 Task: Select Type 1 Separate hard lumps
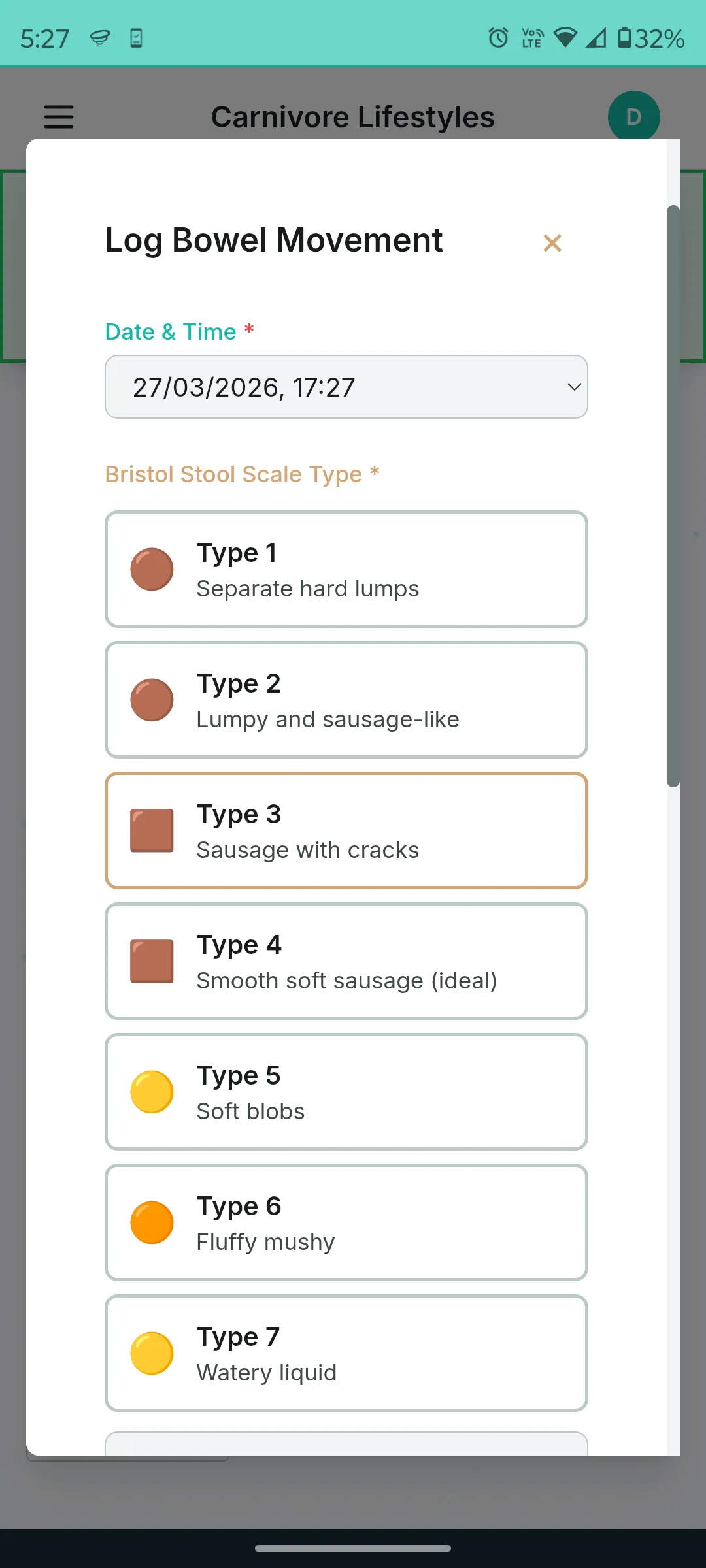coord(346,569)
